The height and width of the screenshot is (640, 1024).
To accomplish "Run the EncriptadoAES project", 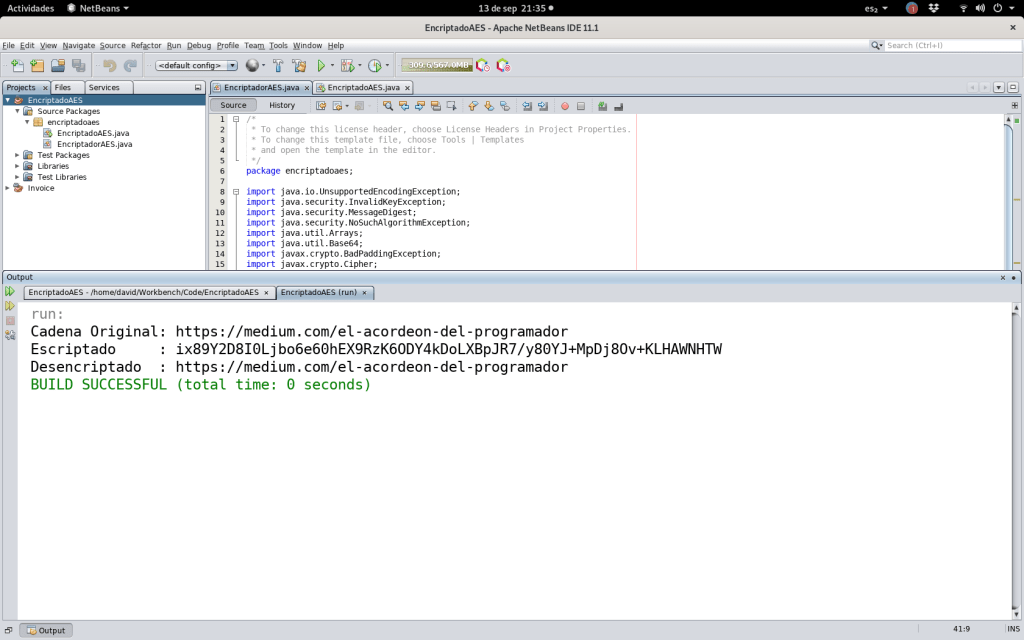I will click(x=320, y=65).
